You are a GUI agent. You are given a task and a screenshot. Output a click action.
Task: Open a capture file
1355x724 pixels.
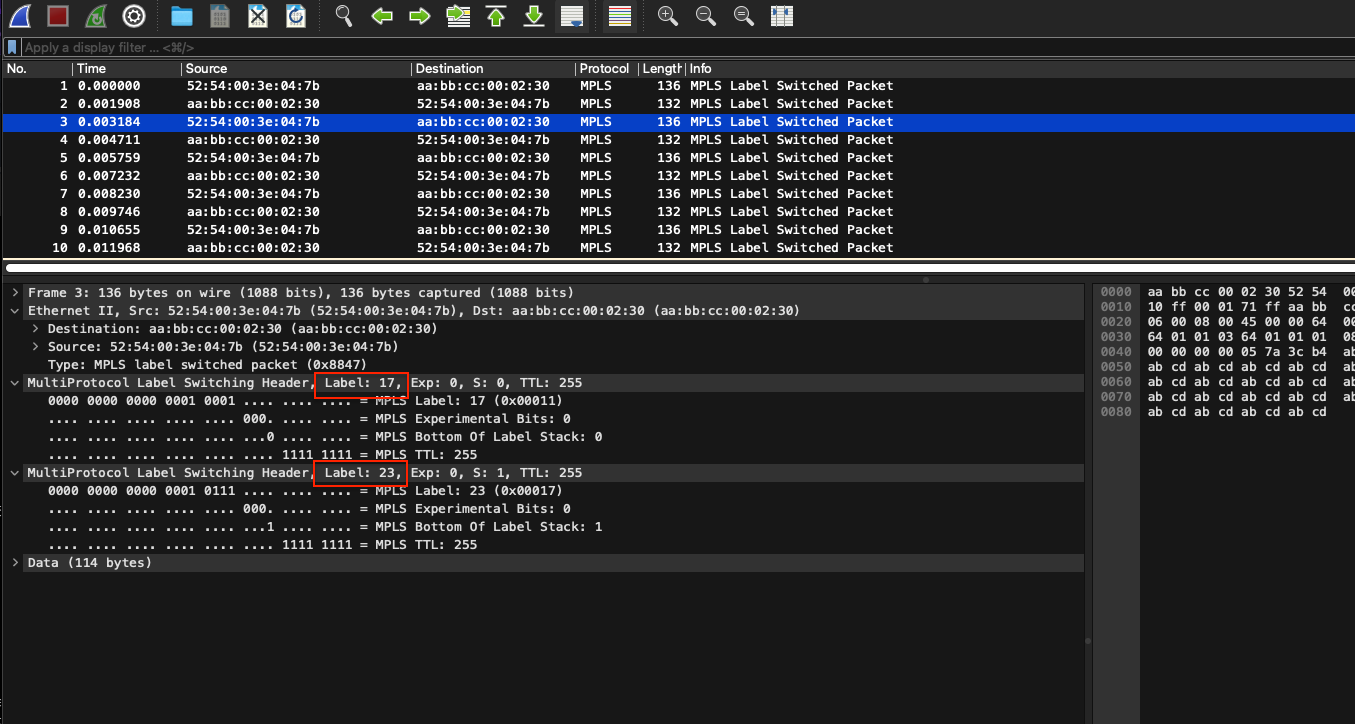(181, 16)
